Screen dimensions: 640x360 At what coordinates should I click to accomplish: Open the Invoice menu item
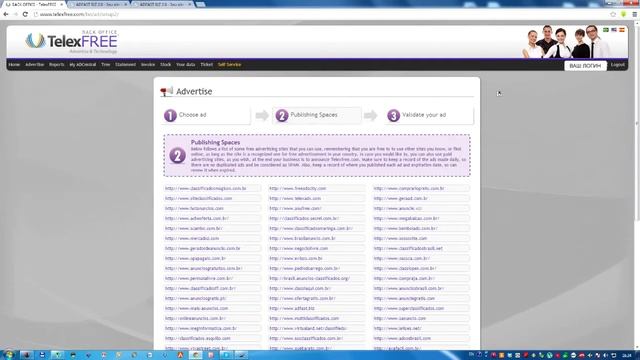[148, 64]
